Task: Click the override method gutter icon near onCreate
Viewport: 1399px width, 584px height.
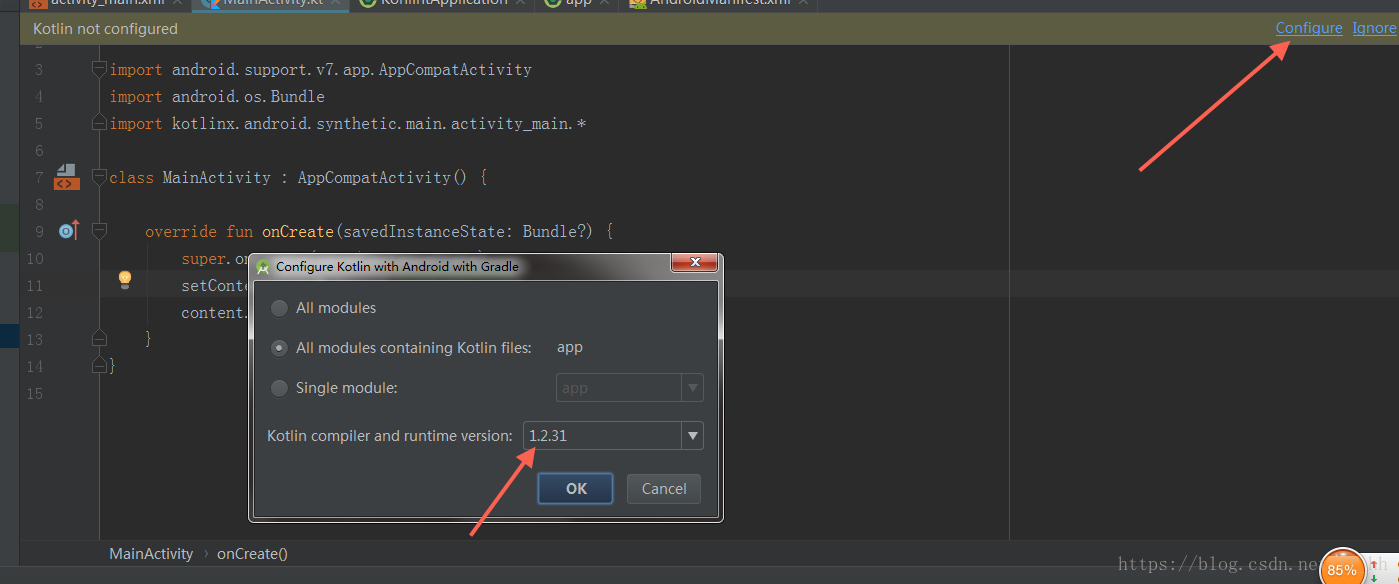Action: [x=67, y=230]
